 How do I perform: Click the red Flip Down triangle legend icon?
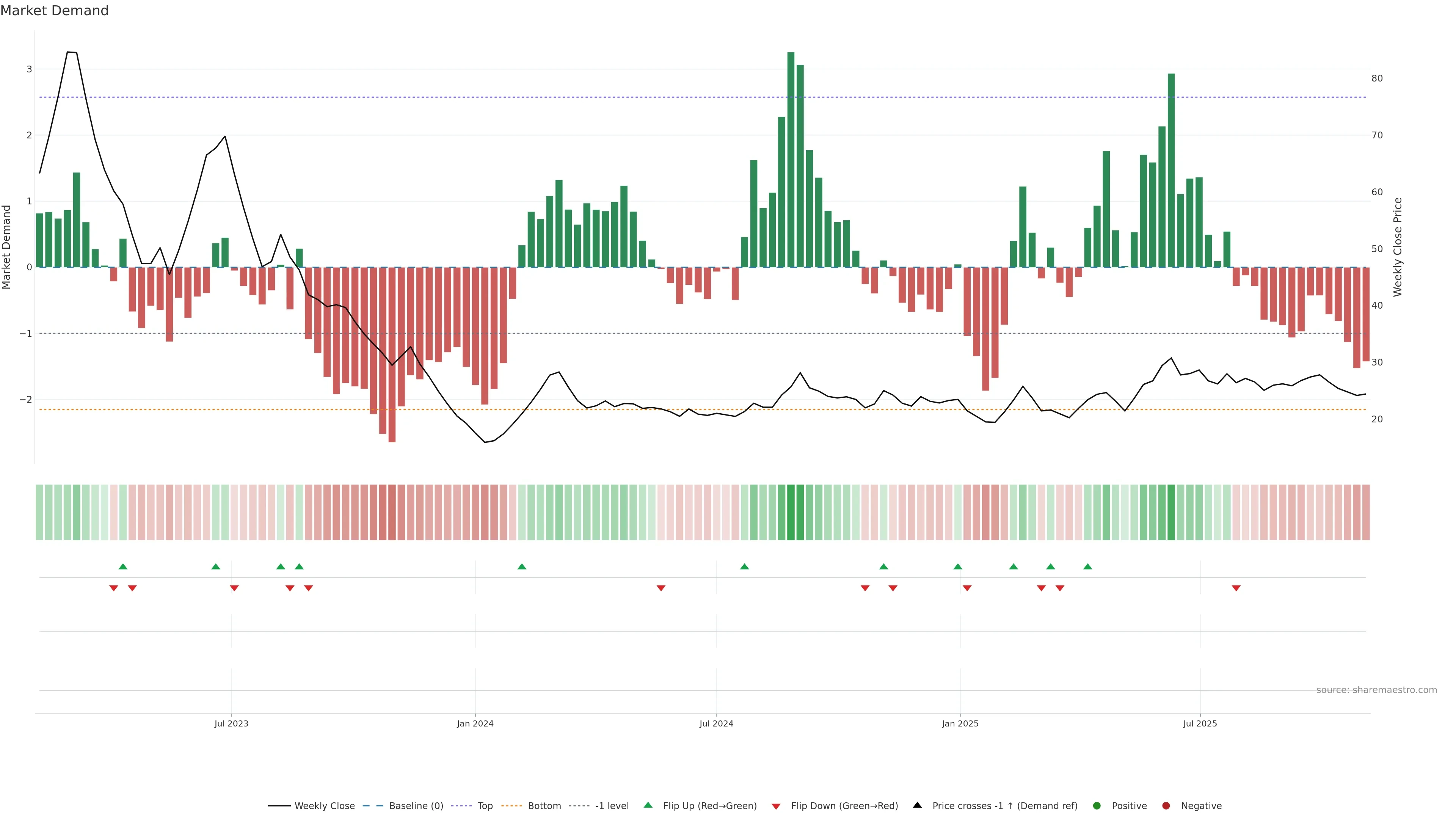776,806
